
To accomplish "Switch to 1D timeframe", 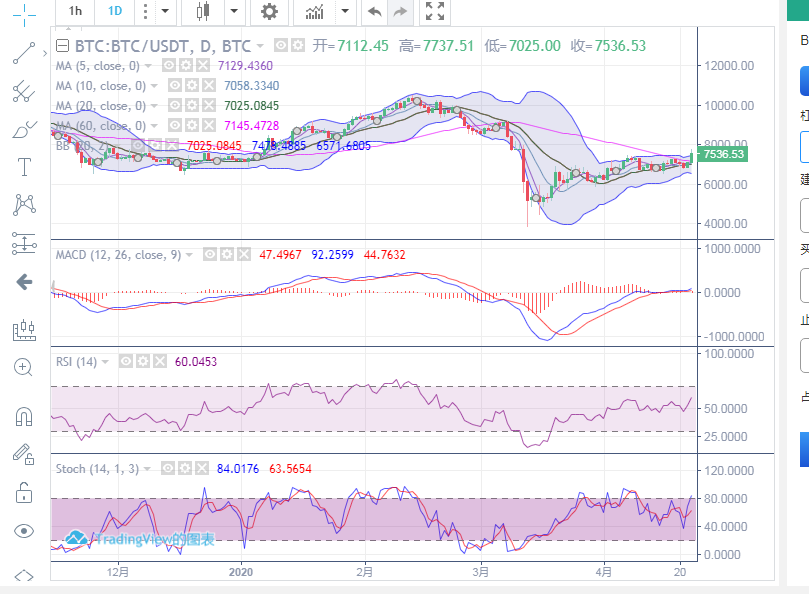I will (x=115, y=11).
